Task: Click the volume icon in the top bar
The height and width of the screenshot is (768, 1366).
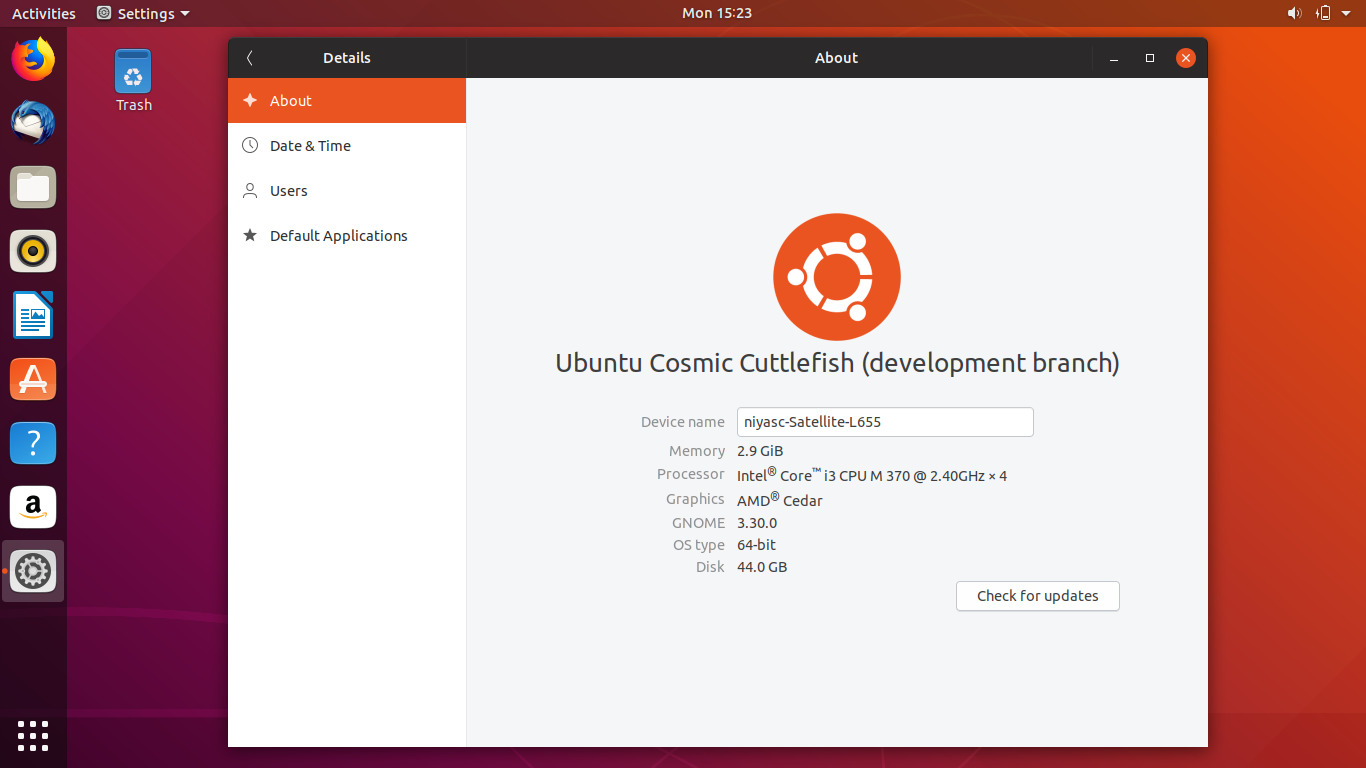Action: coord(1294,13)
